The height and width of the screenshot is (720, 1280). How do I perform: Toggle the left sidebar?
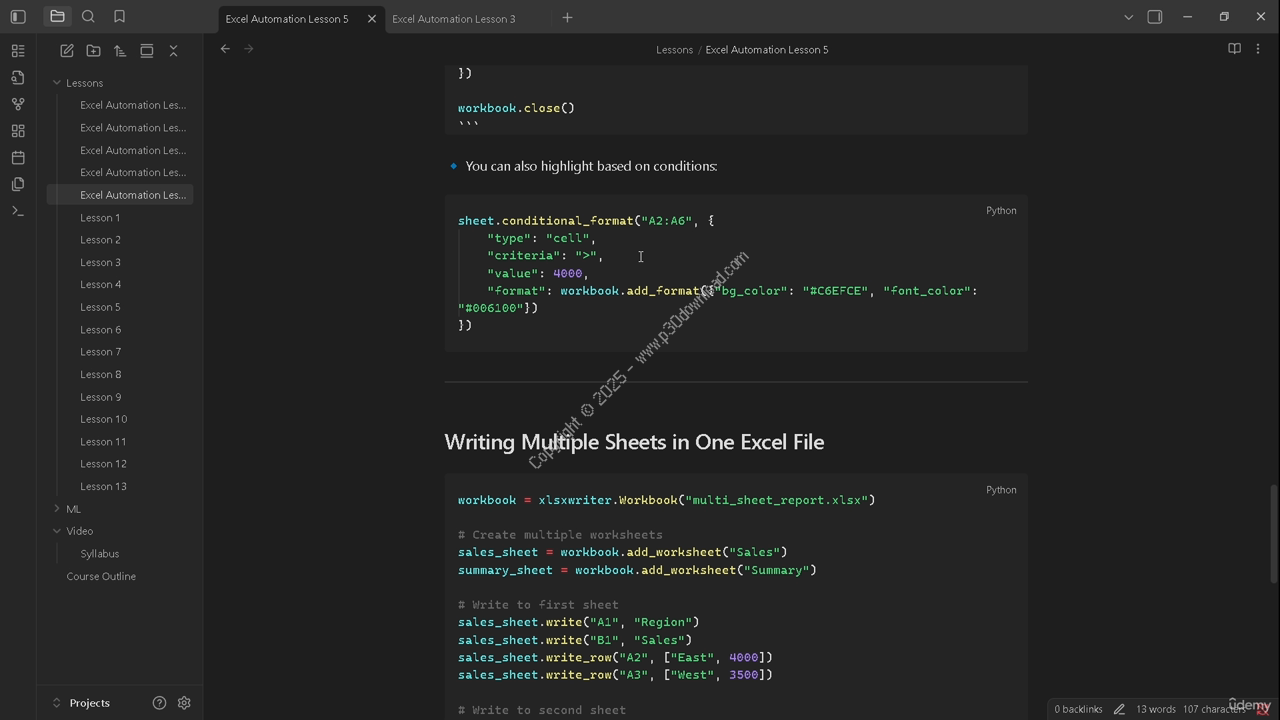18,17
